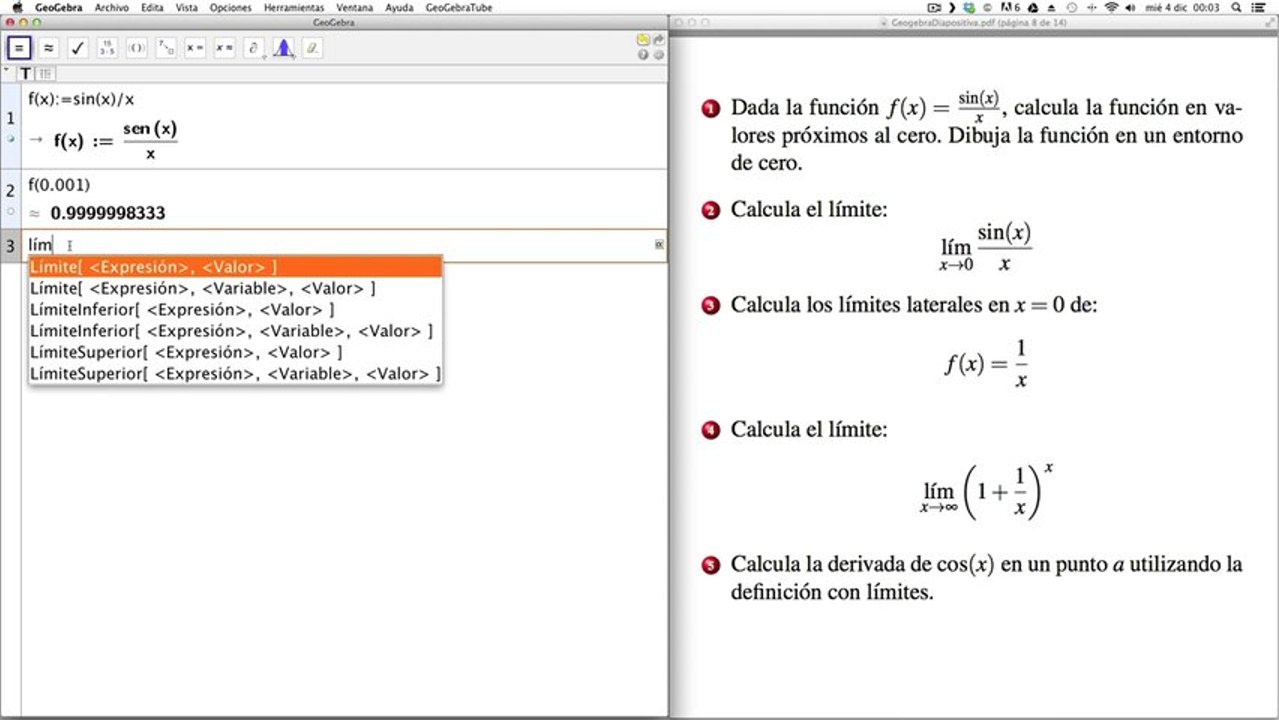The image size is (1279, 720).
Task: Toggle visibility circle of row 1 f(x)
Action: pos(10,139)
